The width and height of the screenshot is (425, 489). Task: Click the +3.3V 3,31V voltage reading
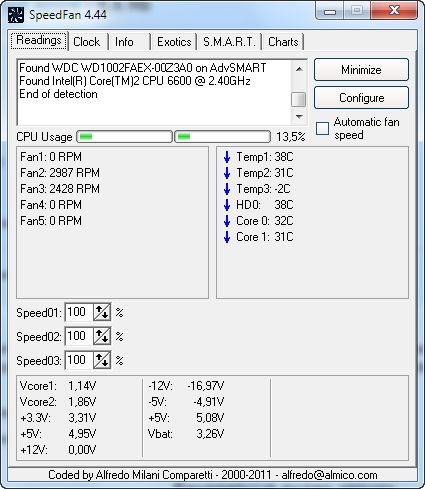tap(58, 418)
